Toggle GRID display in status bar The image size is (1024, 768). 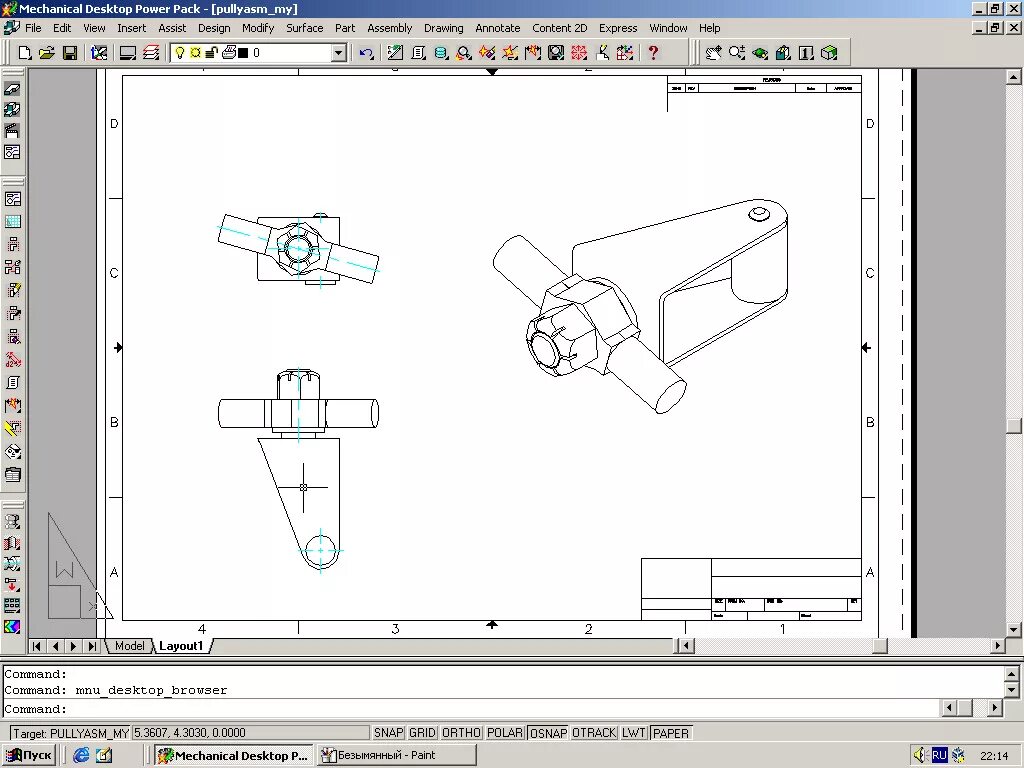coord(422,733)
